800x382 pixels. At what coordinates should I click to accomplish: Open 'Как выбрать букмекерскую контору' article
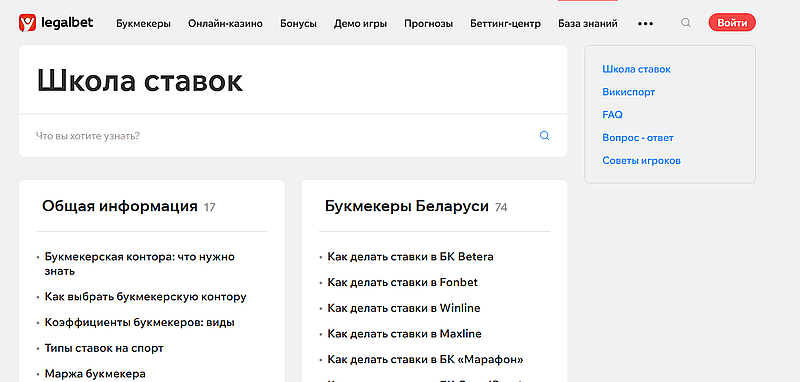[145, 297]
